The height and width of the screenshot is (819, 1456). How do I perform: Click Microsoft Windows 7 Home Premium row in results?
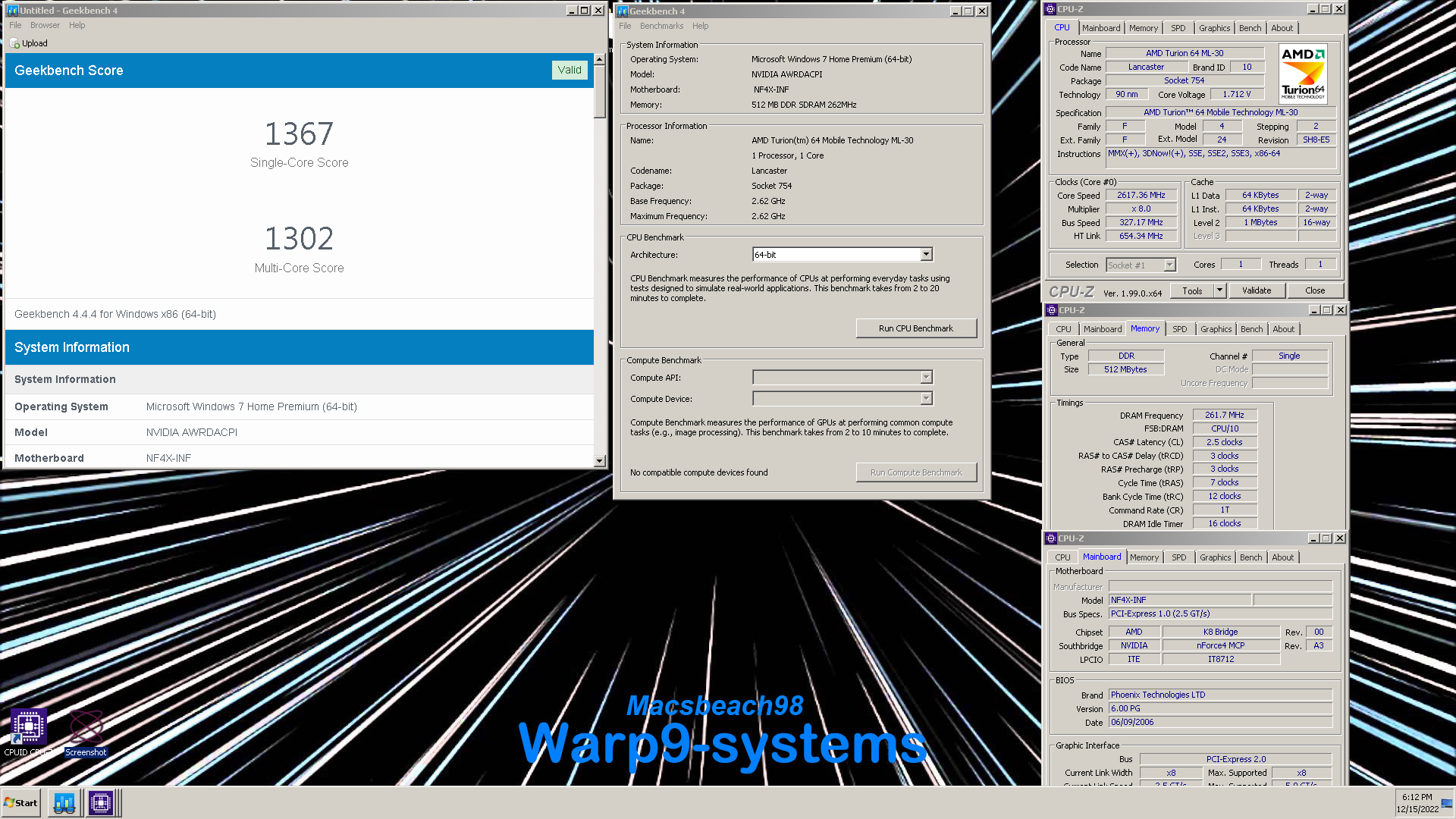(x=299, y=406)
